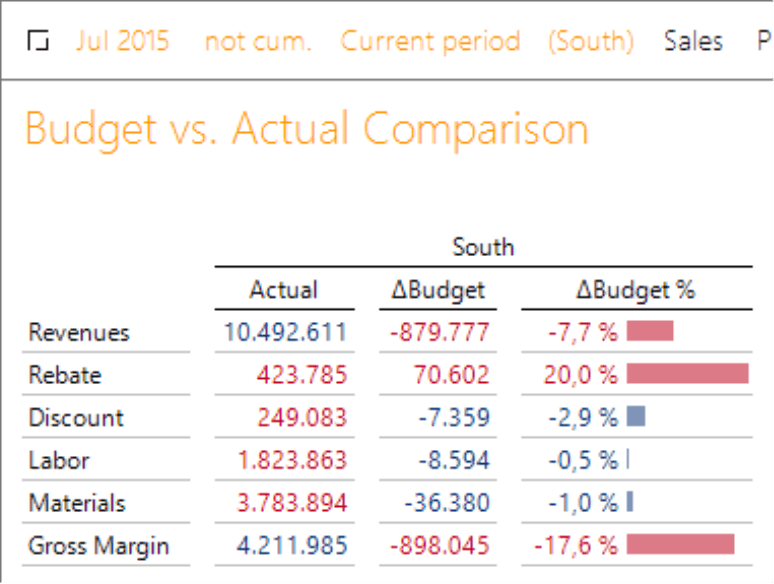Select the Discount row label
The image size is (774, 584).
click(76, 417)
